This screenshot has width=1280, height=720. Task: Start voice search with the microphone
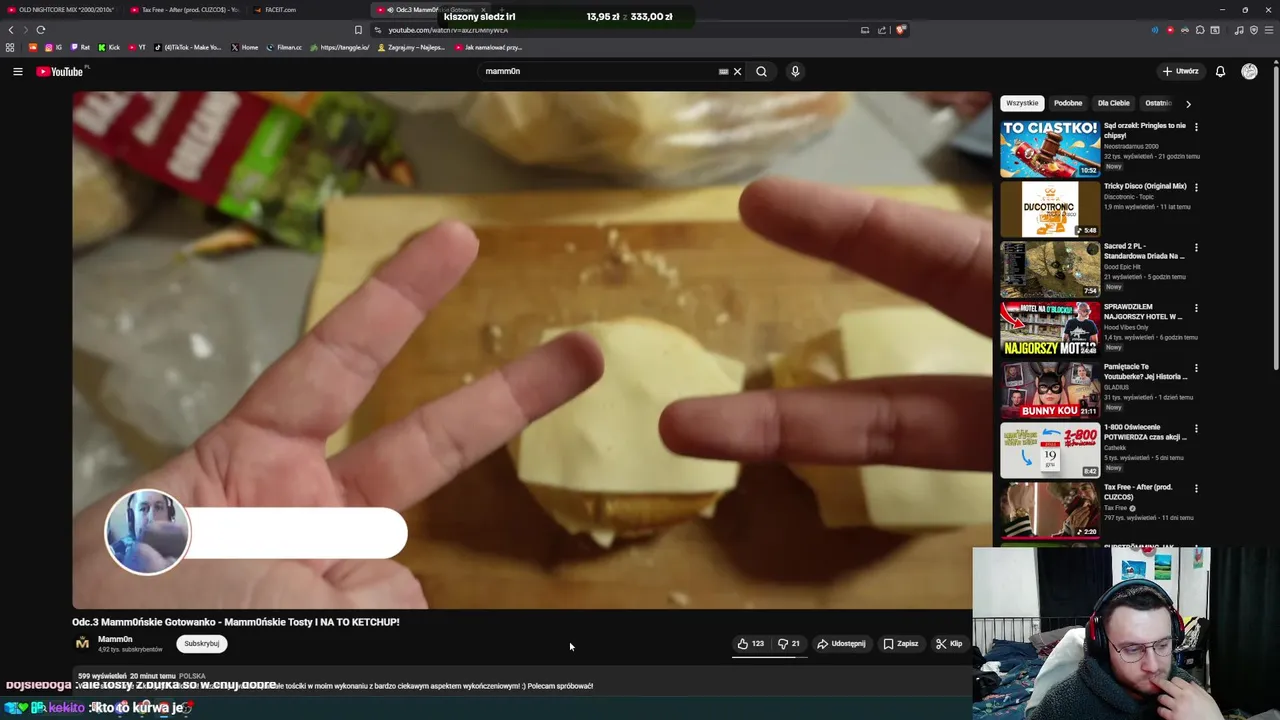(x=795, y=71)
